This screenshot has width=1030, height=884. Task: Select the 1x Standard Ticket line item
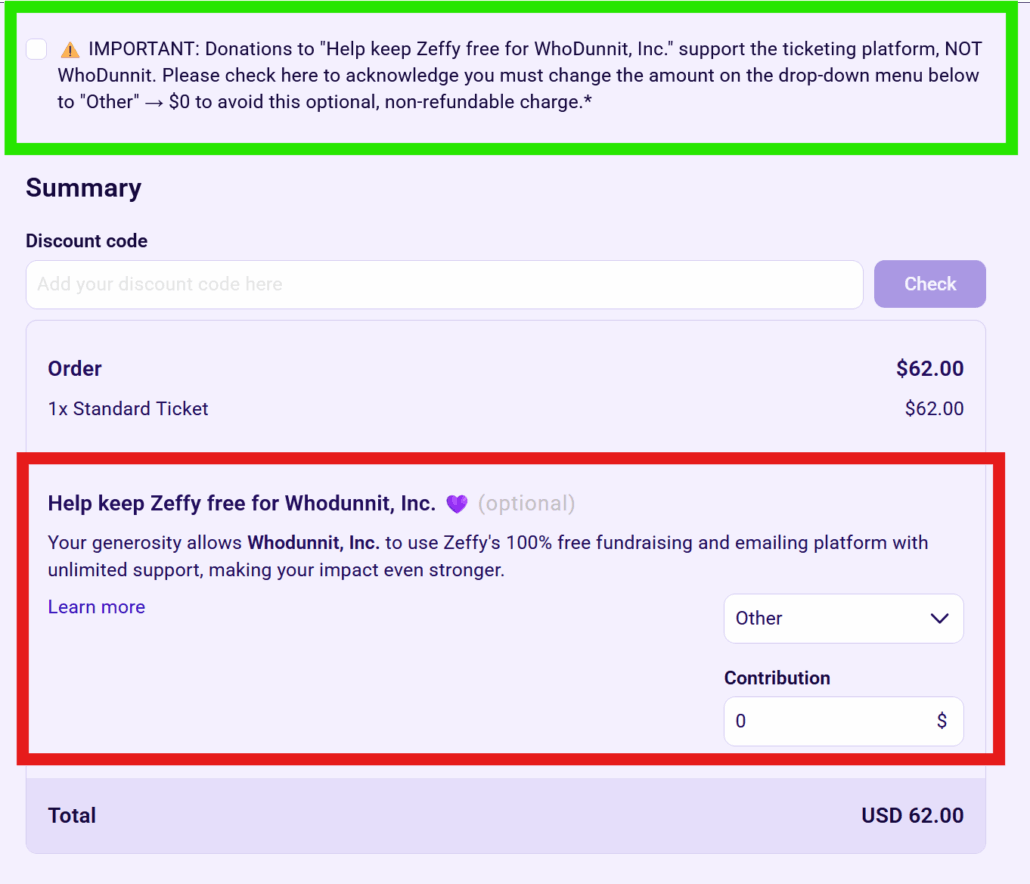click(x=128, y=409)
